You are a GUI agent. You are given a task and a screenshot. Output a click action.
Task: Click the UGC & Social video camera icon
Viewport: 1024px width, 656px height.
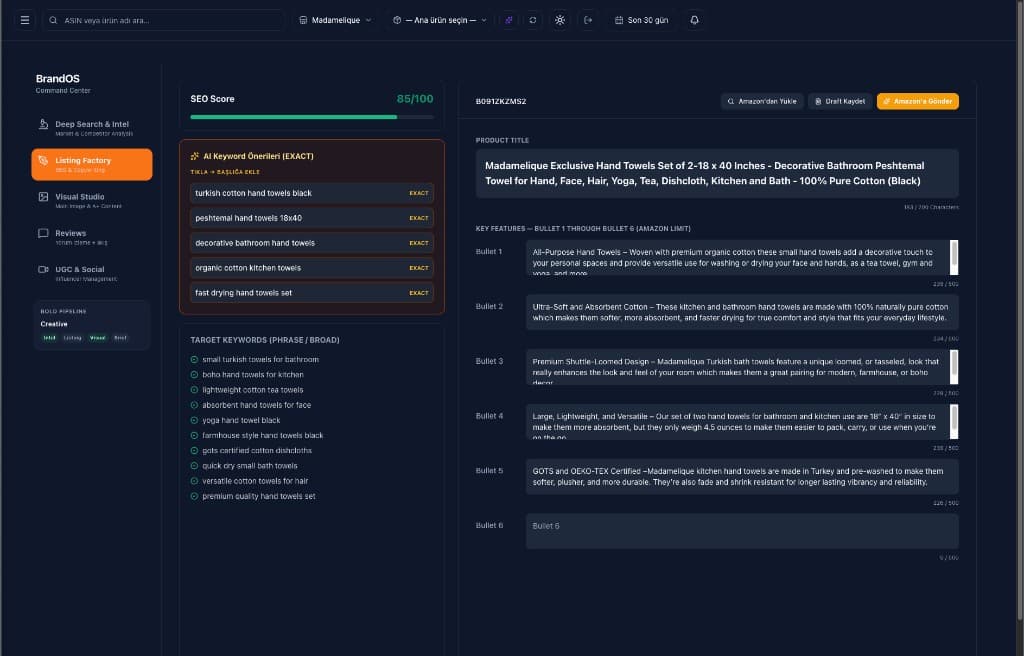(43, 269)
